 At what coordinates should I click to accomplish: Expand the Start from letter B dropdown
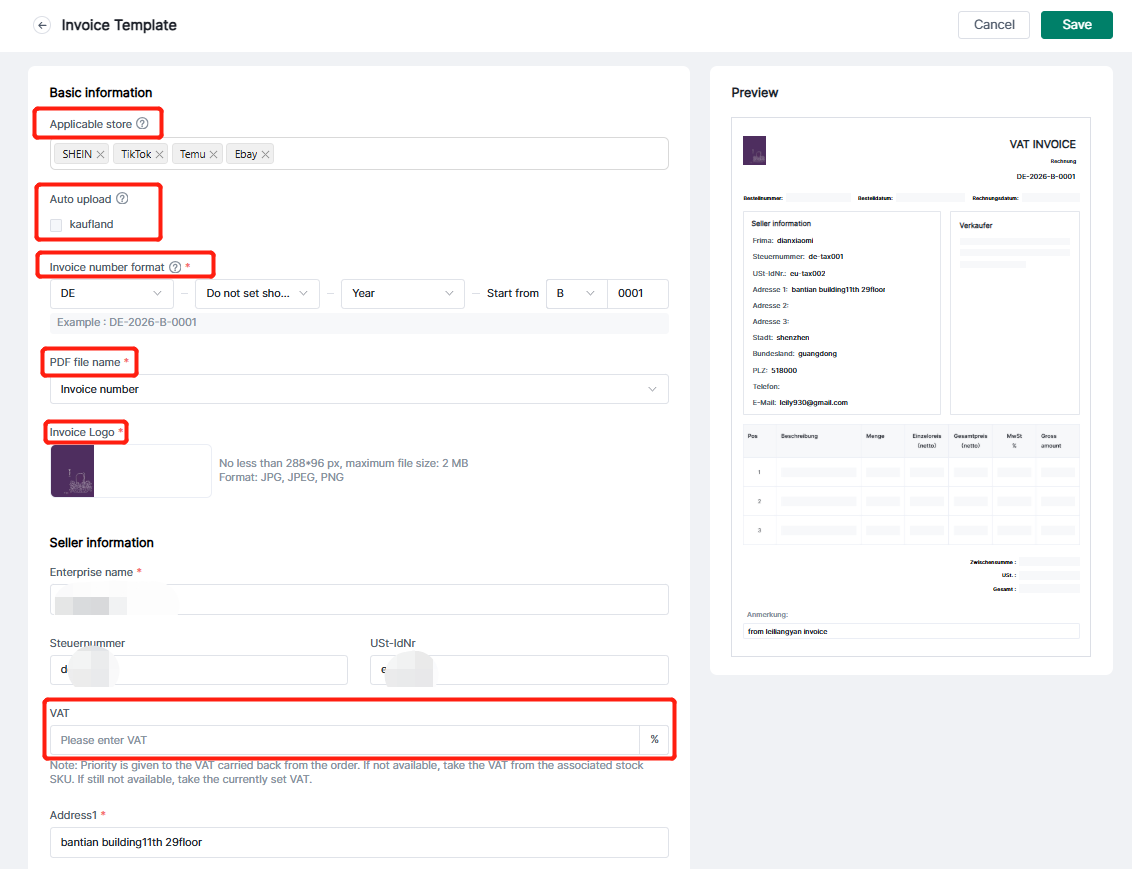click(576, 293)
